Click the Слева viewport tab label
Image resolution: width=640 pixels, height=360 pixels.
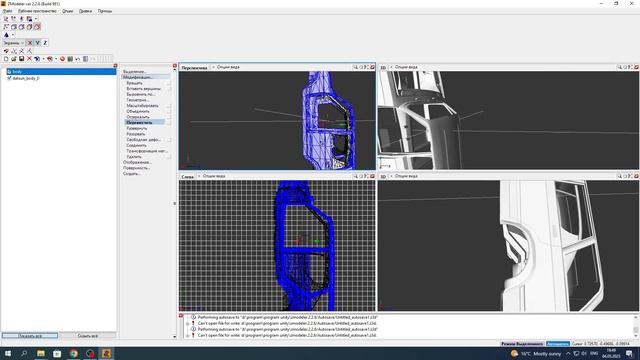pyautogui.click(x=187, y=177)
